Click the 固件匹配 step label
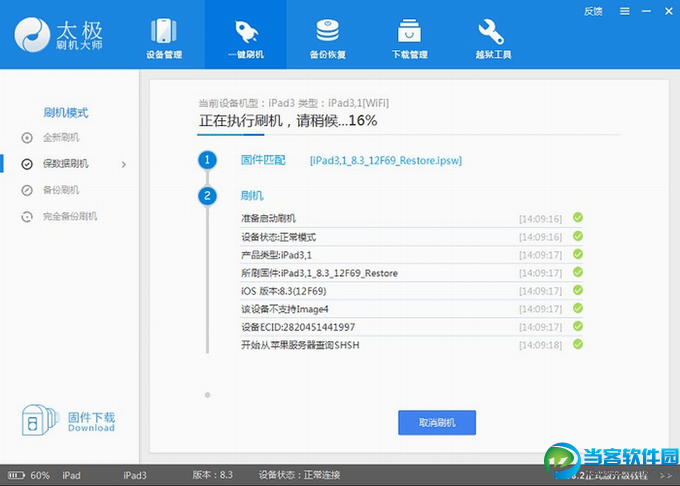680x486 pixels. [263, 160]
